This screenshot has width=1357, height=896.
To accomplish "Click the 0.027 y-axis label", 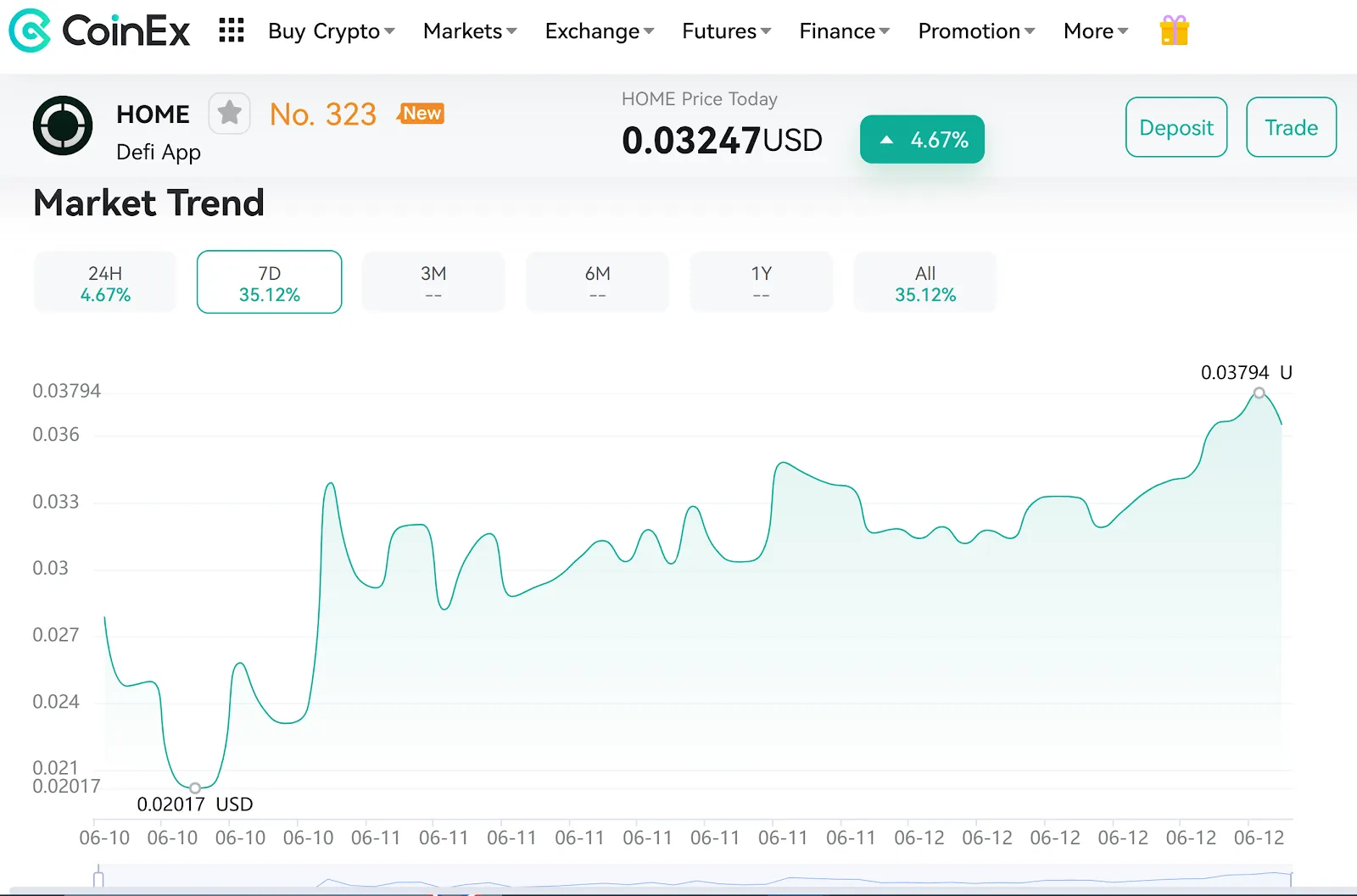I will coord(56,635).
